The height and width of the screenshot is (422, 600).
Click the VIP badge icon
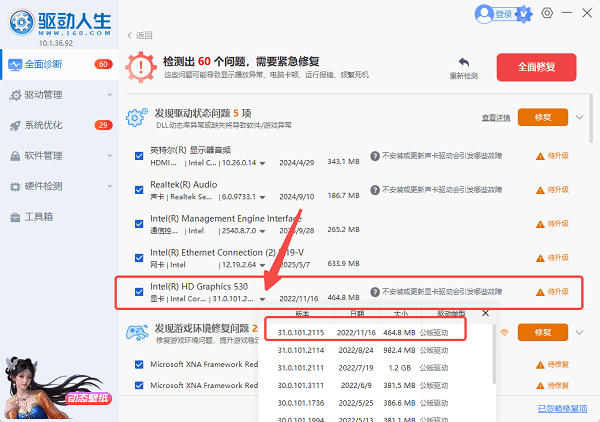(524, 14)
